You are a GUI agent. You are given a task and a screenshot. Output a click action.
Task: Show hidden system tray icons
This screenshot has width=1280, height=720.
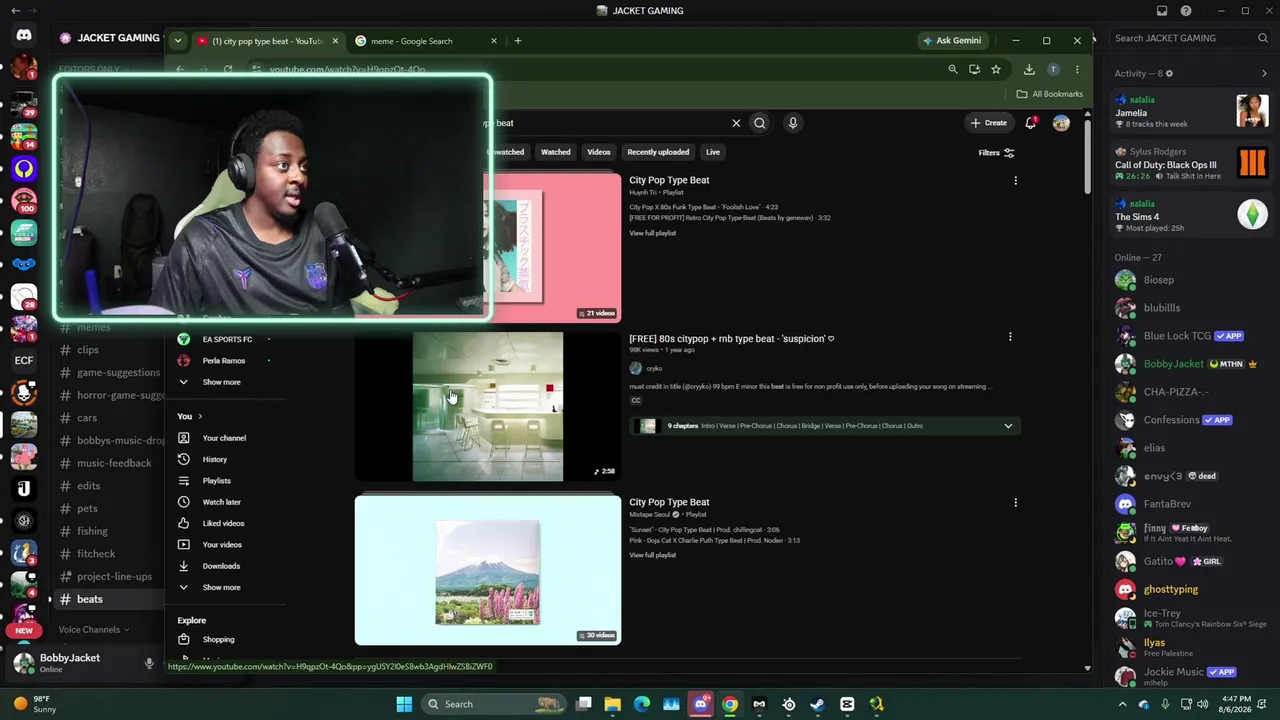(x=1122, y=704)
